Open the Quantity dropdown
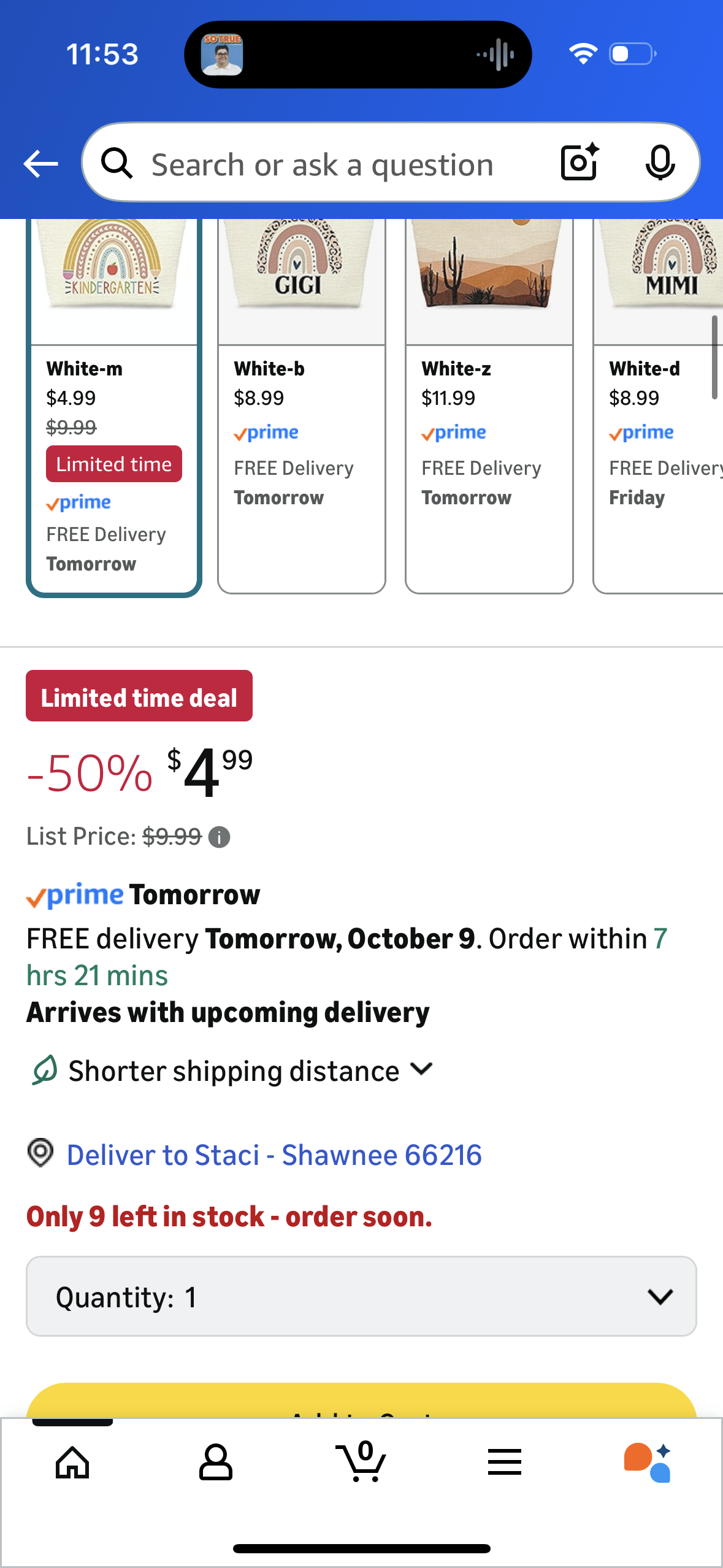723x1568 pixels. tap(361, 1296)
